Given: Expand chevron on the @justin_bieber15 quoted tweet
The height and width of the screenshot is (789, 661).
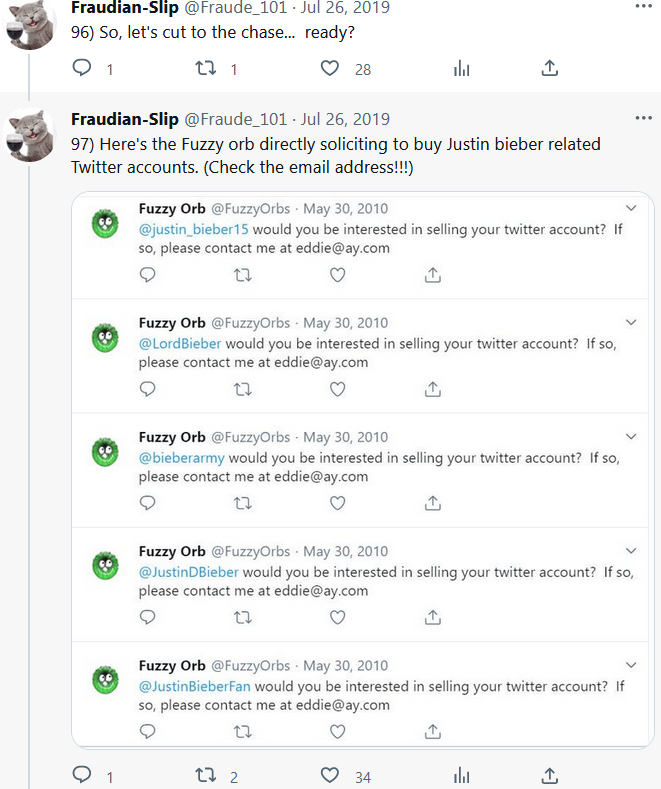Looking at the screenshot, I should [631, 208].
